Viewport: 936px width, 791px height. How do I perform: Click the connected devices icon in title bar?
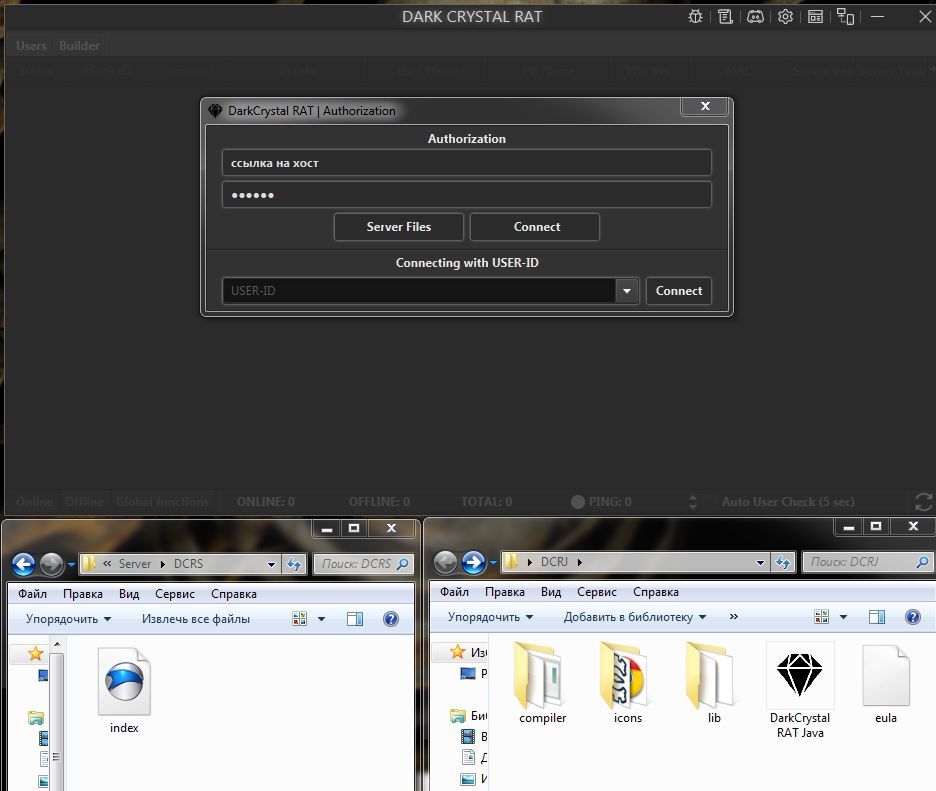[x=845, y=17]
